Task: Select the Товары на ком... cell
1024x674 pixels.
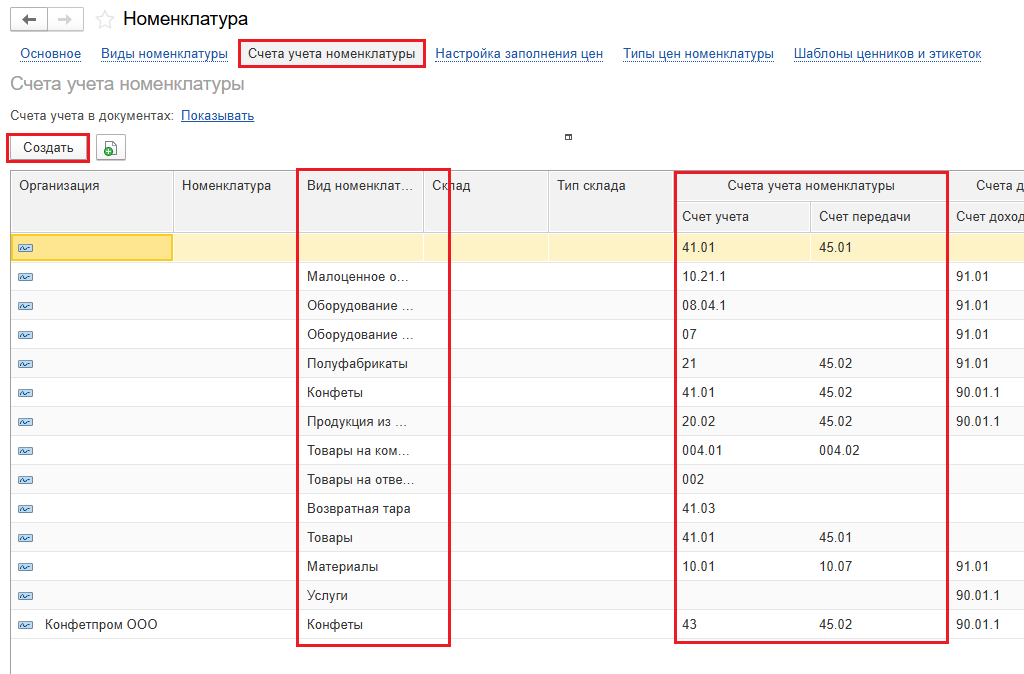Action: tap(361, 451)
